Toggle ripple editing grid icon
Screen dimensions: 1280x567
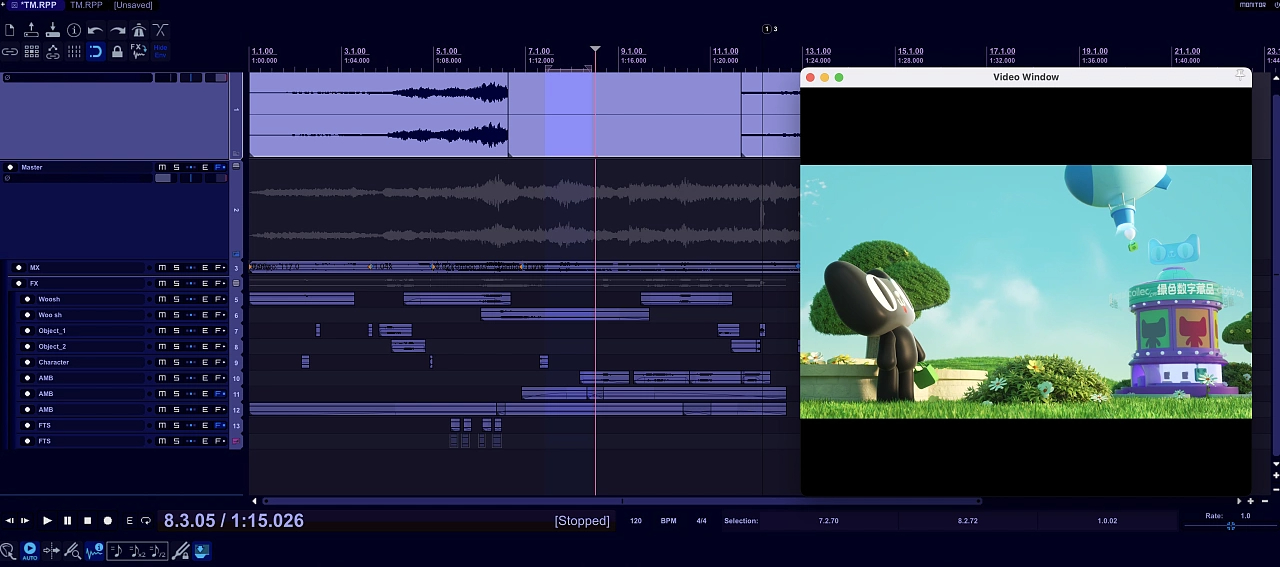tap(31, 51)
